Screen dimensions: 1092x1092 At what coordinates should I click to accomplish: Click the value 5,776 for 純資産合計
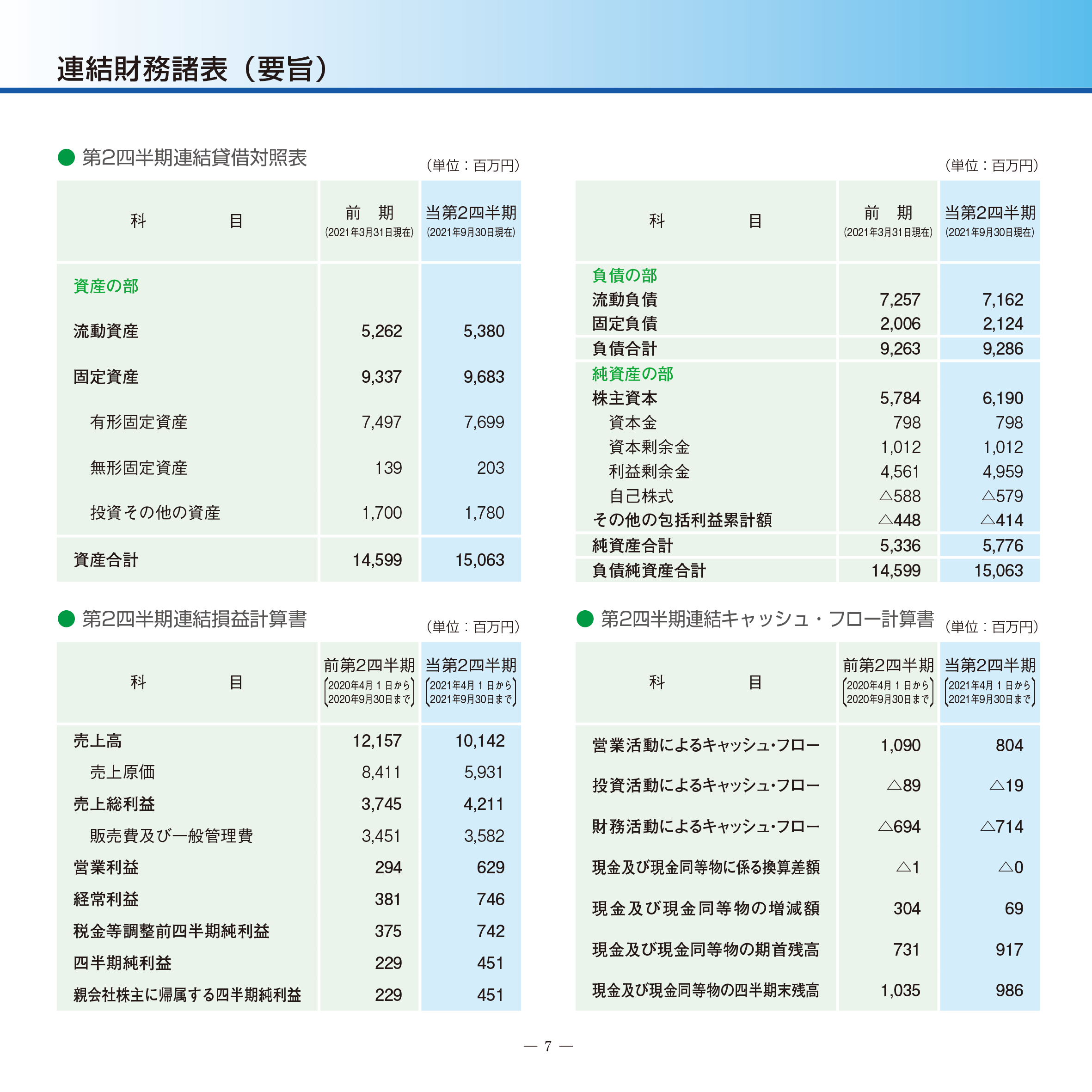pos(1003,546)
